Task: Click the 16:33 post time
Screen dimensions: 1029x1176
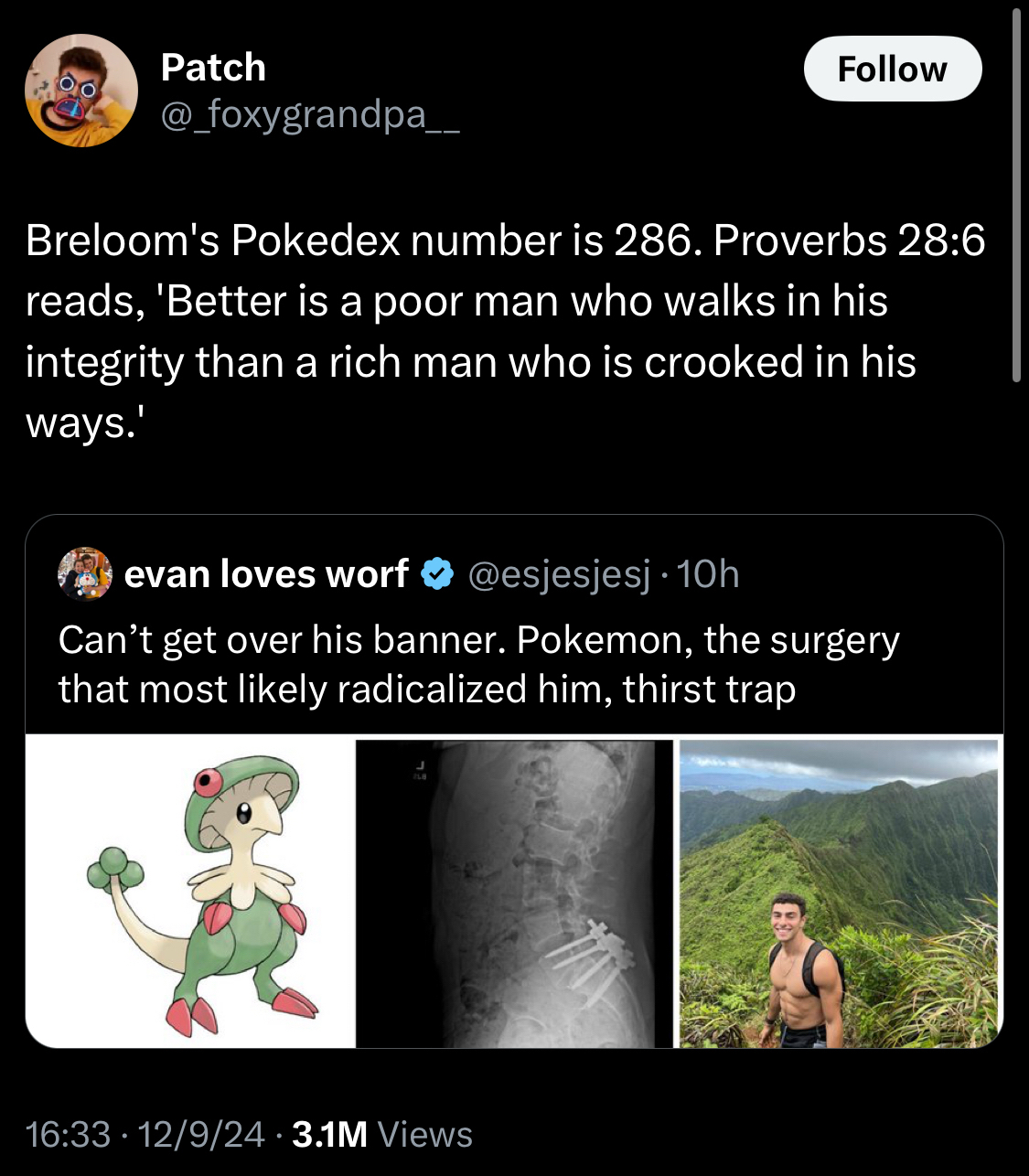Action: [x=68, y=1134]
